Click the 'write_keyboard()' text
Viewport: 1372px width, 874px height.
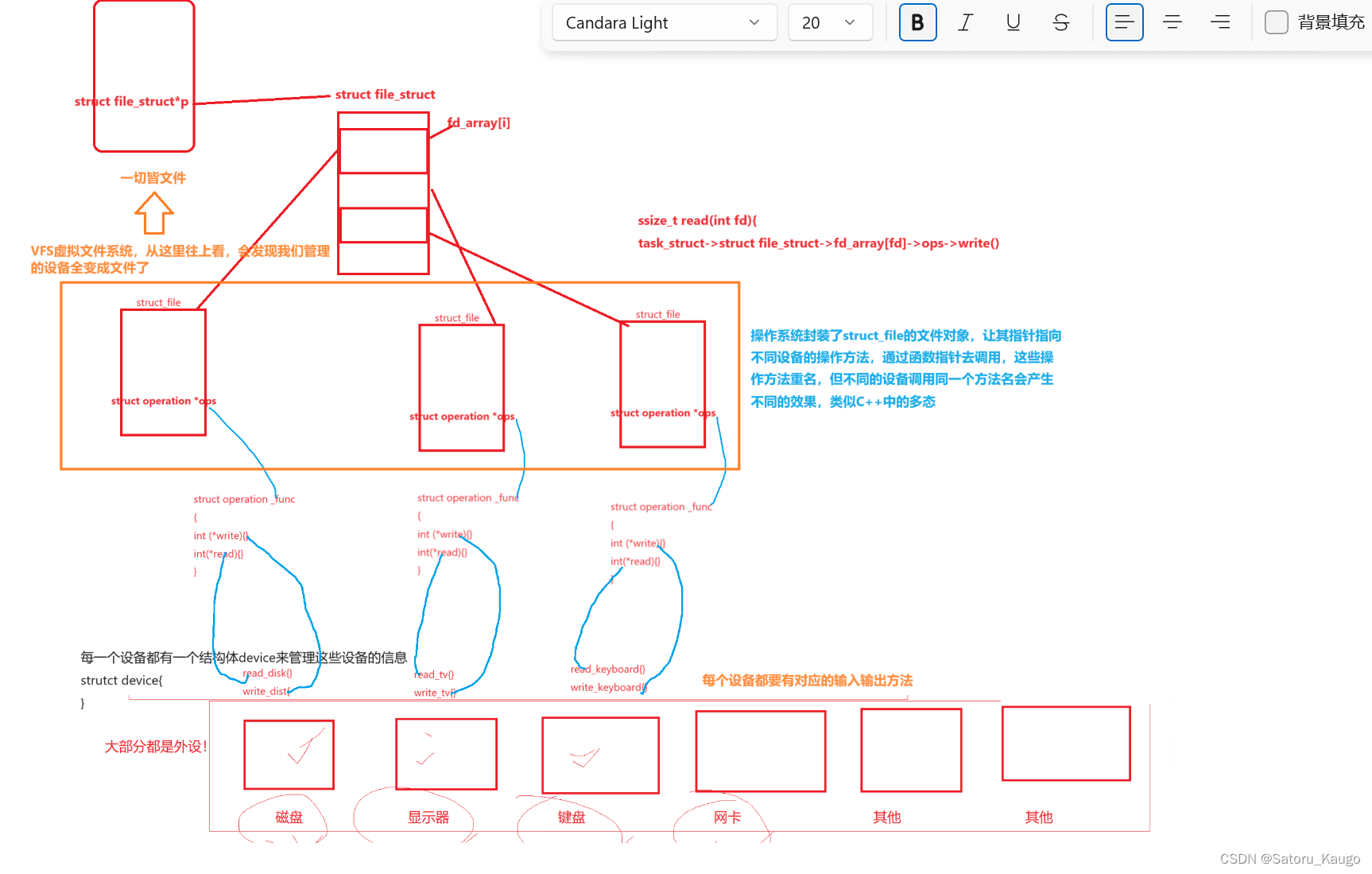[x=608, y=688]
